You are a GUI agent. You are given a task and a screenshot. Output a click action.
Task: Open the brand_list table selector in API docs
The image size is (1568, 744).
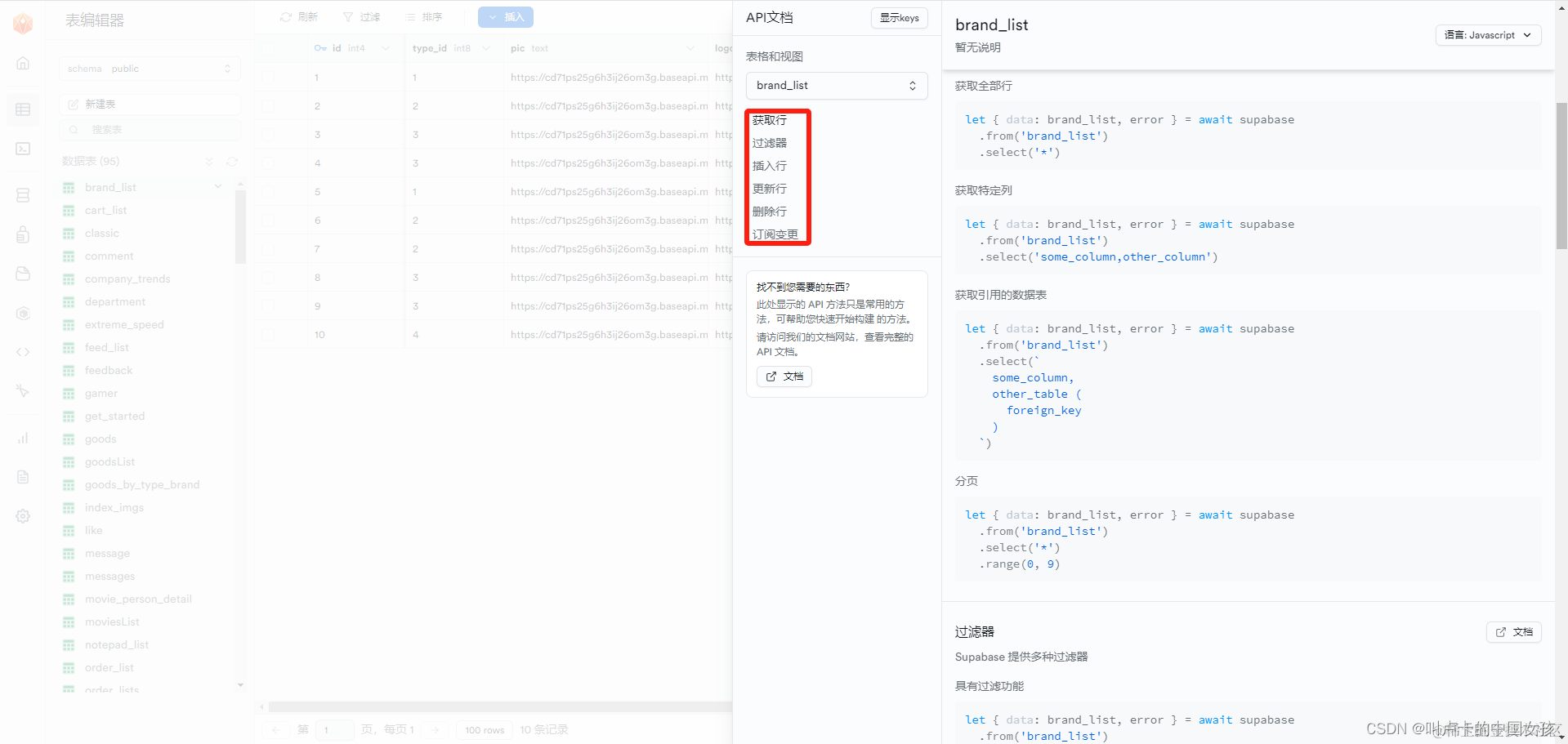point(837,86)
